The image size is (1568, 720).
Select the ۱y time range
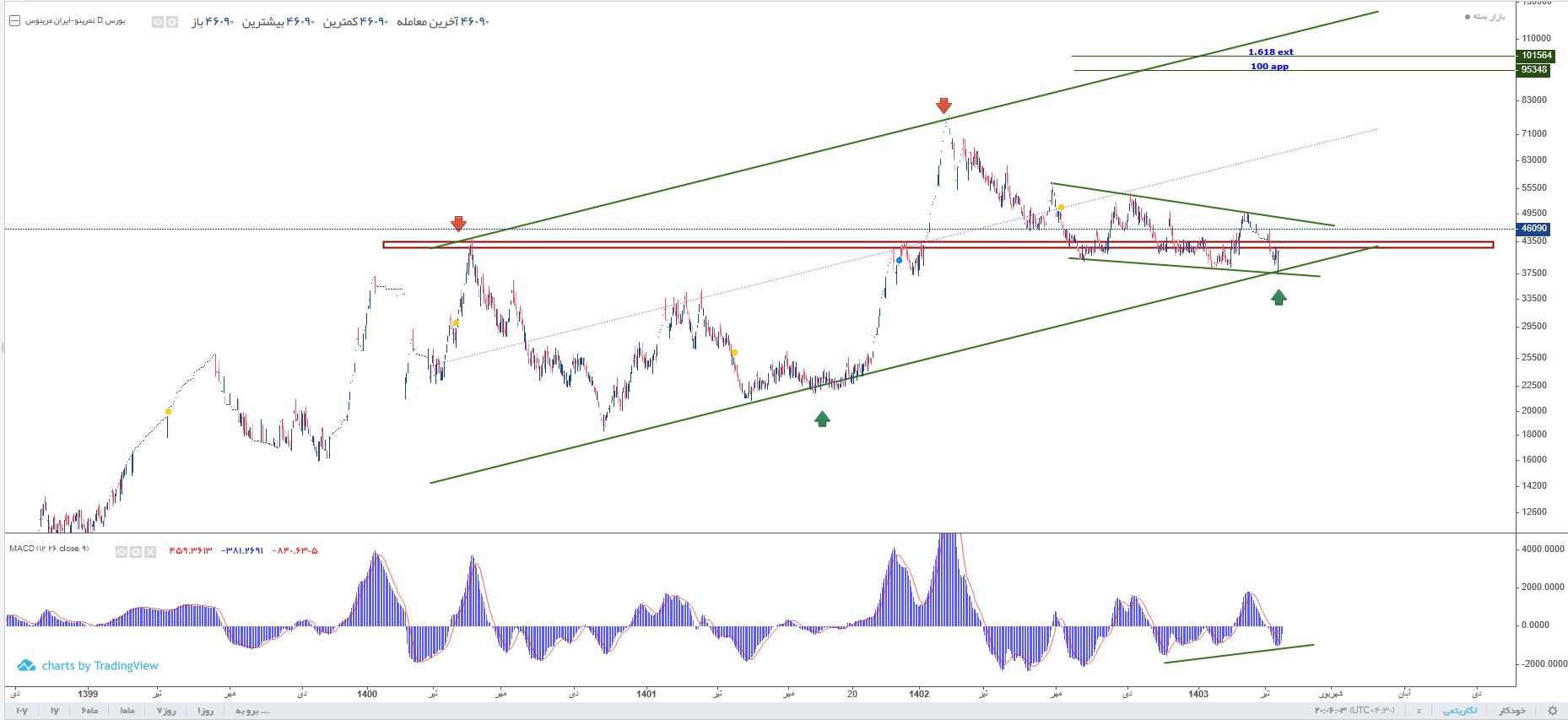(54, 711)
